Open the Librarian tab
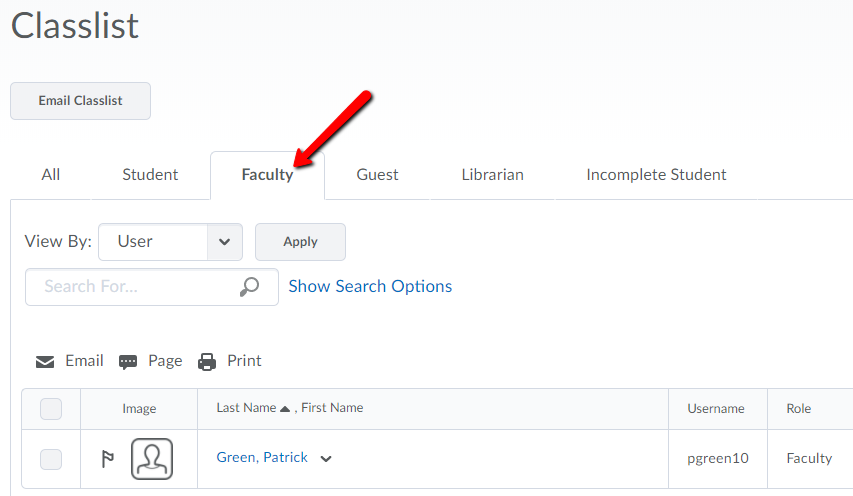This screenshot has height=496, width=853. (x=492, y=175)
